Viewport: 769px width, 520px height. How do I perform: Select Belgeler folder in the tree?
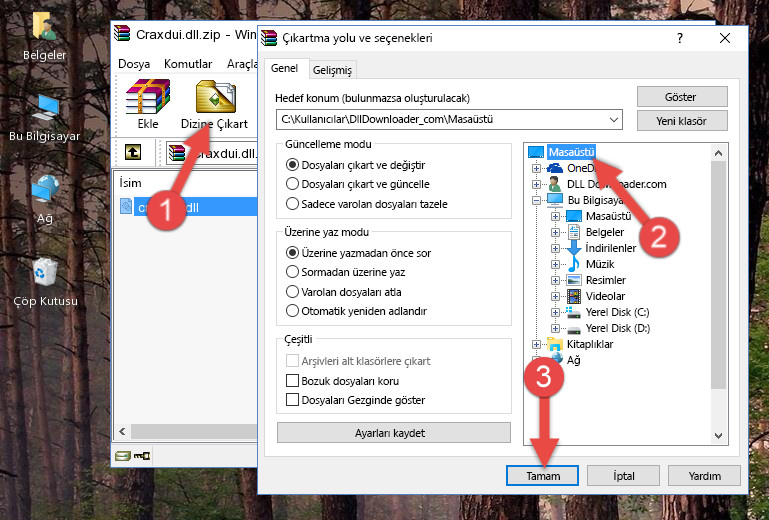(x=605, y=232)
